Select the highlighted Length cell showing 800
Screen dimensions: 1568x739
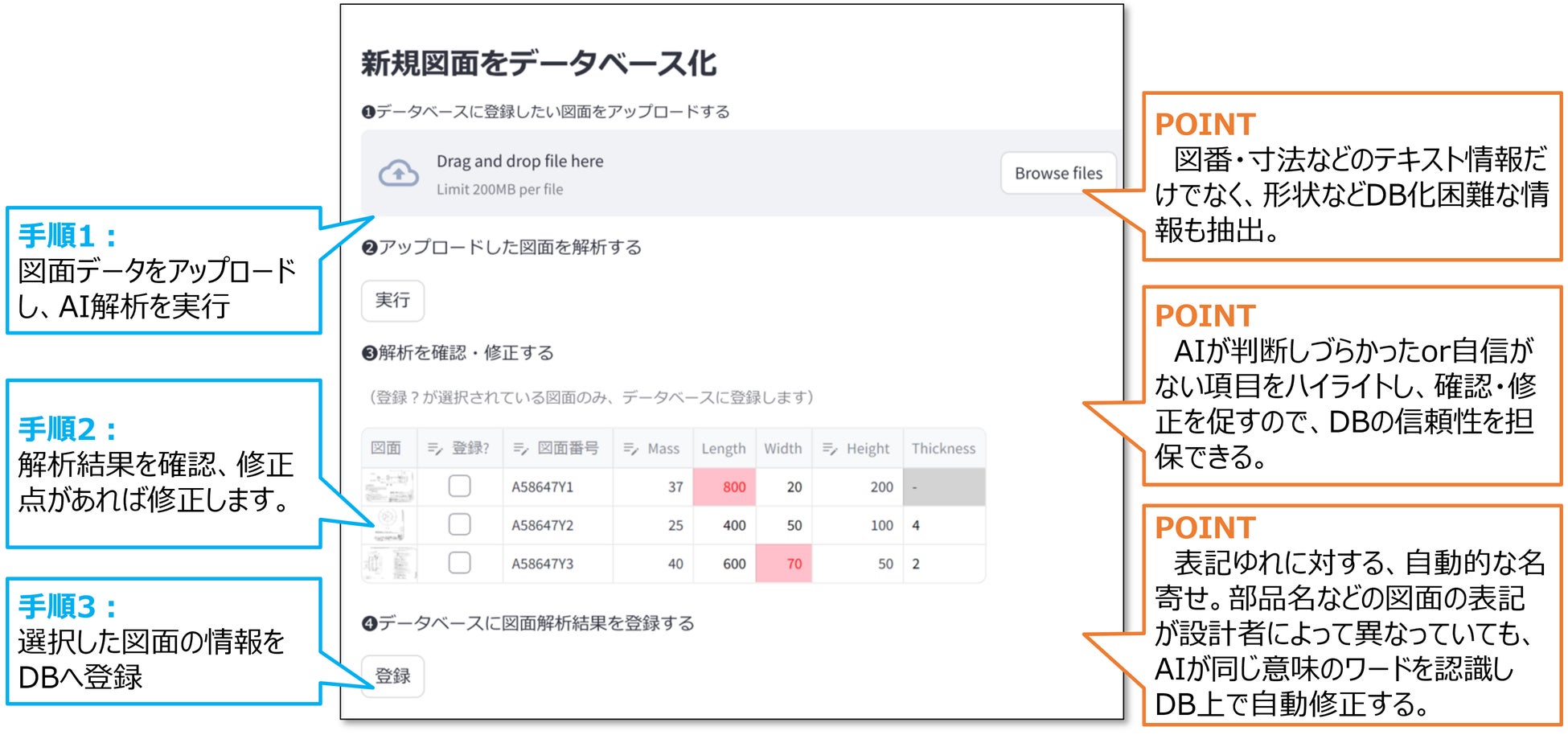coord(724,487)
